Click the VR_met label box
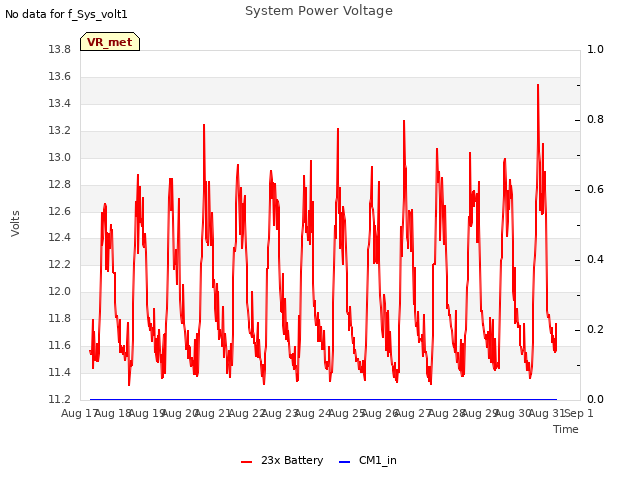The image size is (640, 480). point(110,42)
